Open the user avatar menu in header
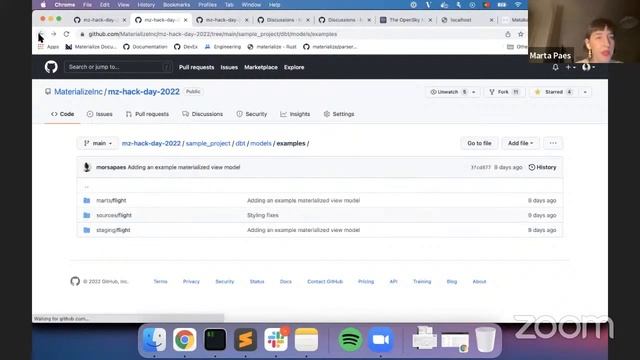 coord(588,67)
